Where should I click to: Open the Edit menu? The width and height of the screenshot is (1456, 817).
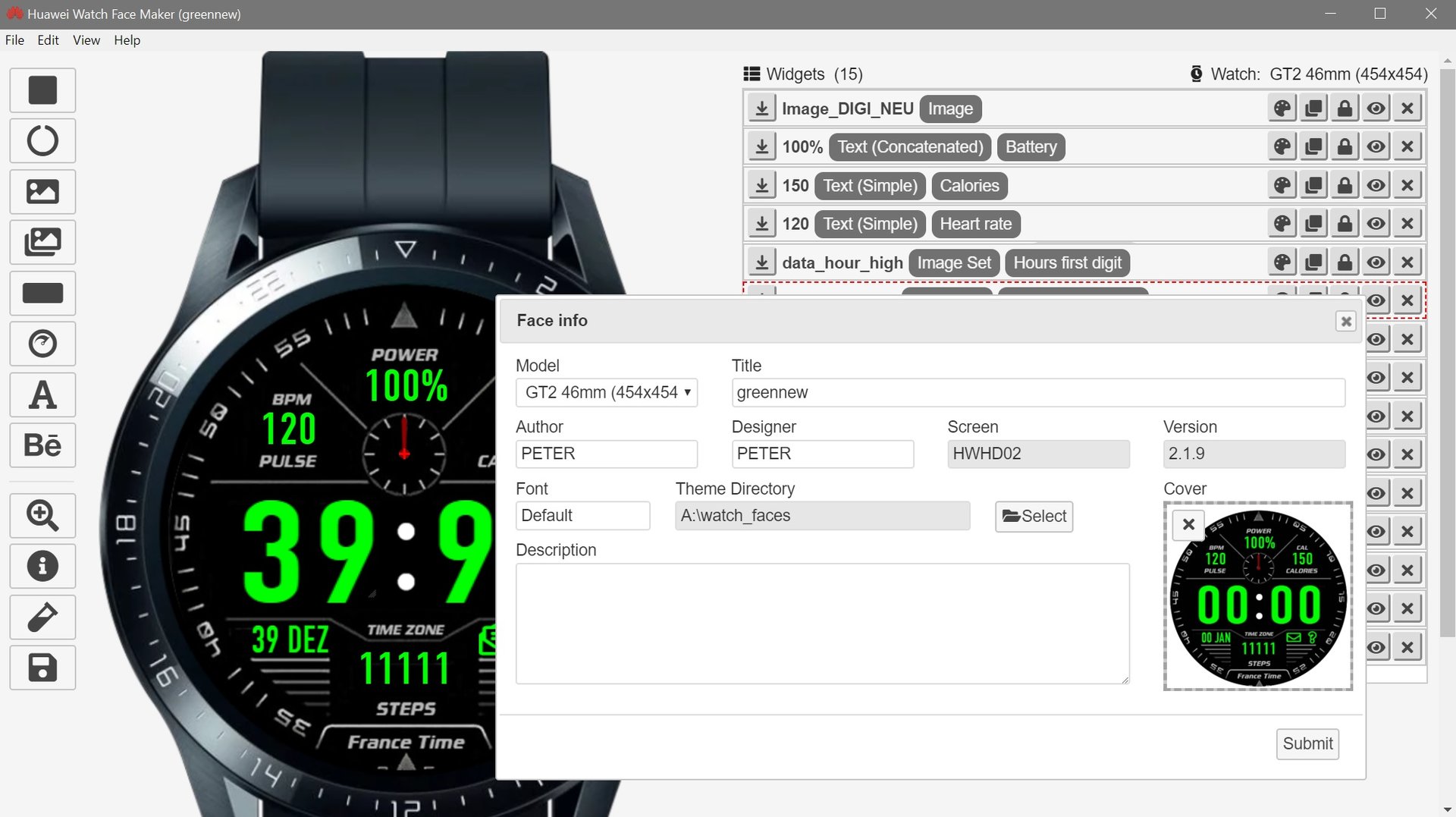click(x=48, y=40)
